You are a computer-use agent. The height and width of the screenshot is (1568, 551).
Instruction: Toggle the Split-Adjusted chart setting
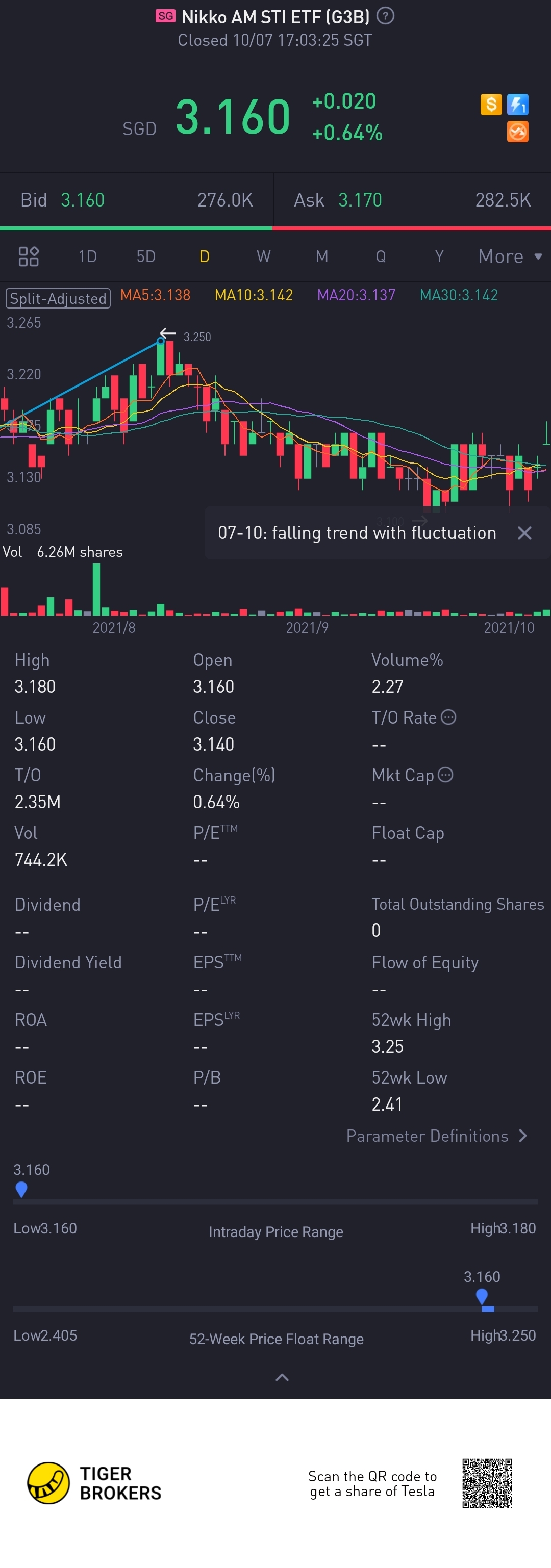pos(58,298)
